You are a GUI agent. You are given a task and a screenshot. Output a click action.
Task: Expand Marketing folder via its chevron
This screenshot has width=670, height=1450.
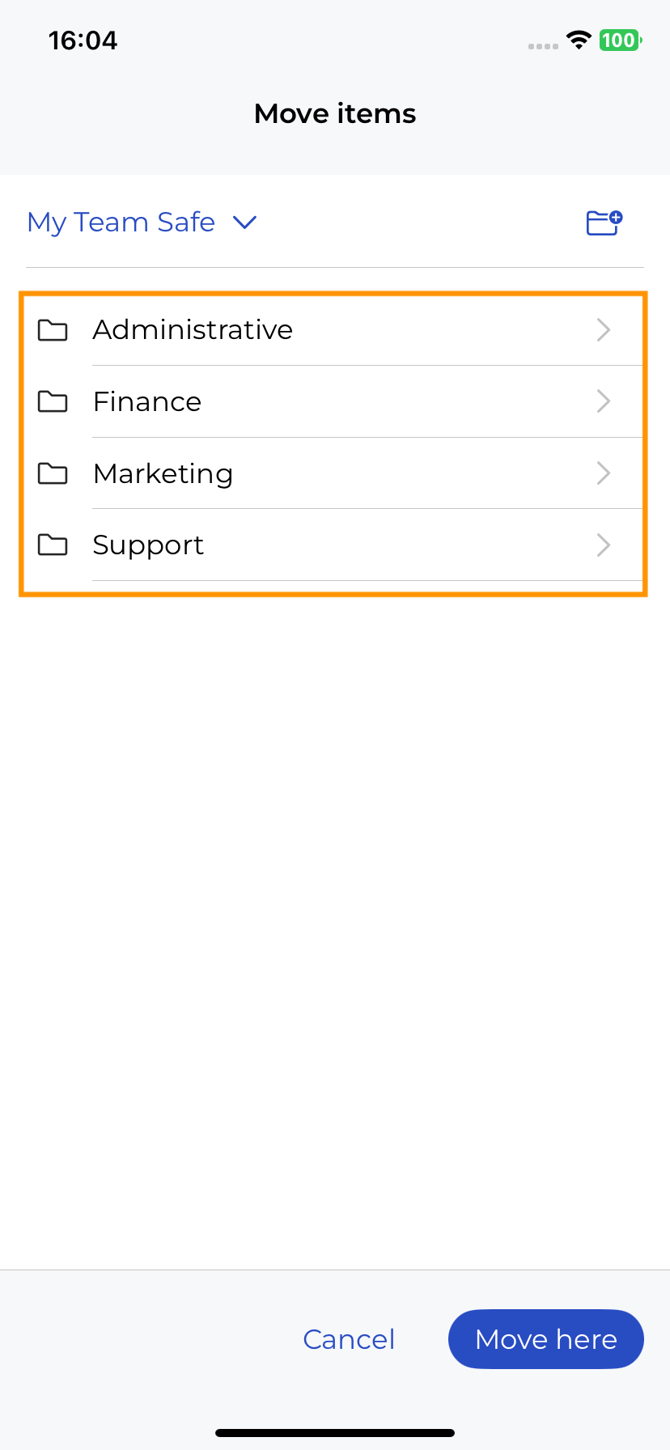603,473
